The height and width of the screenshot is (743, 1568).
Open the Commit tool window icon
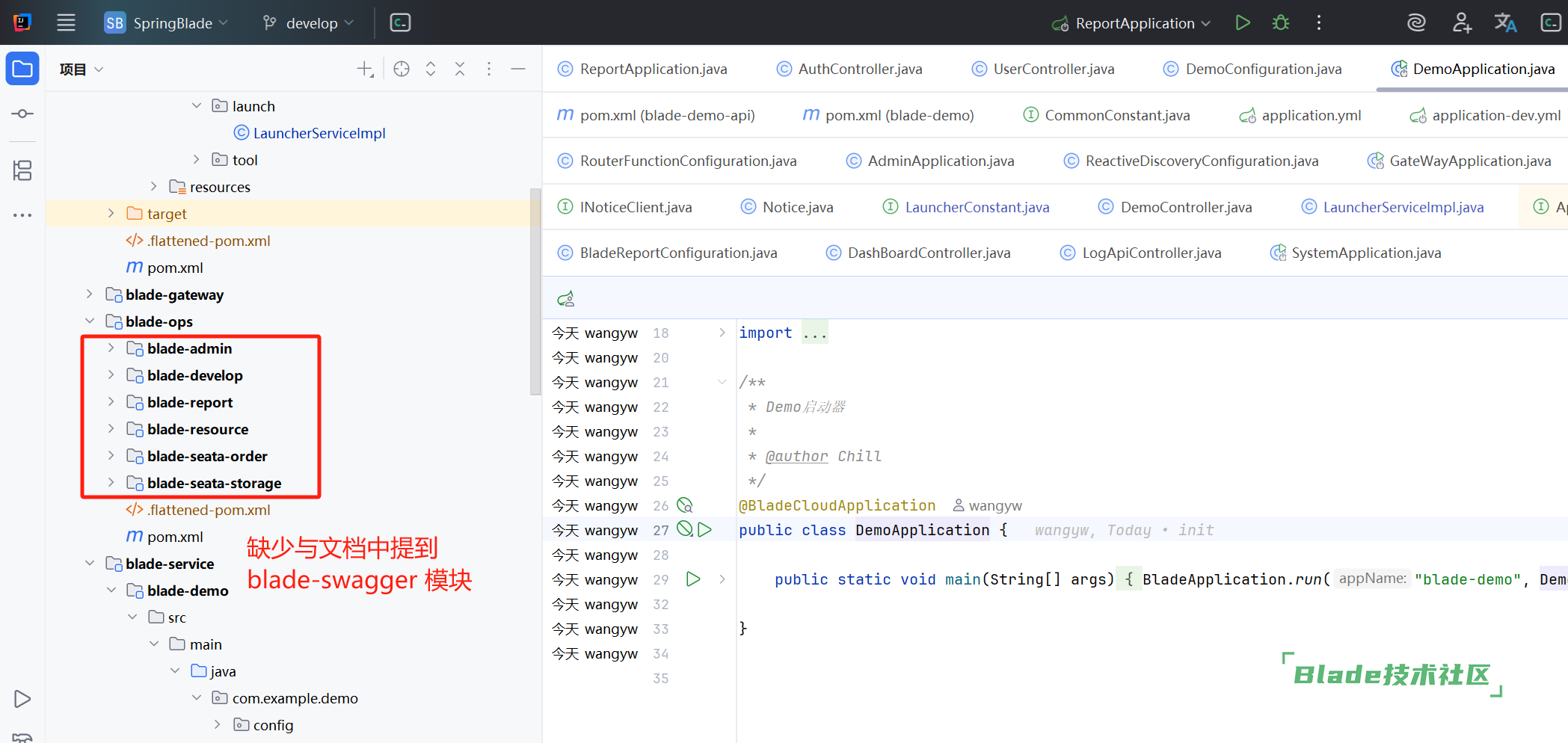pyautogui.click(x=22, y=114)
